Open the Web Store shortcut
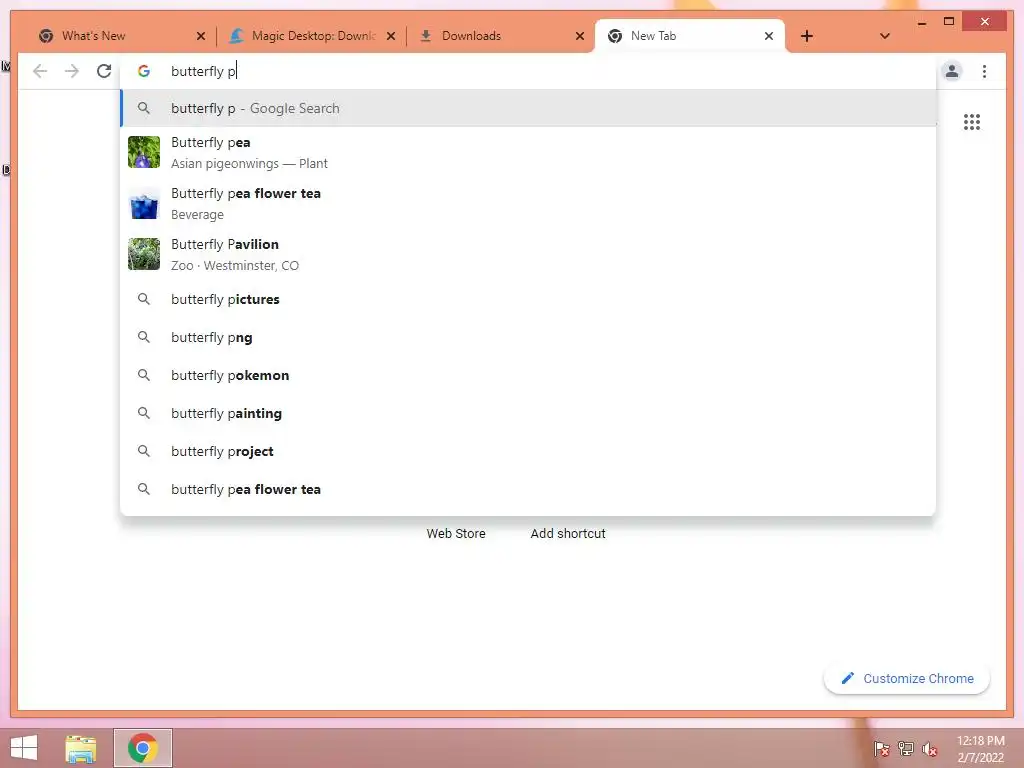Viewport: 1024px width, 768px height. 456,534
